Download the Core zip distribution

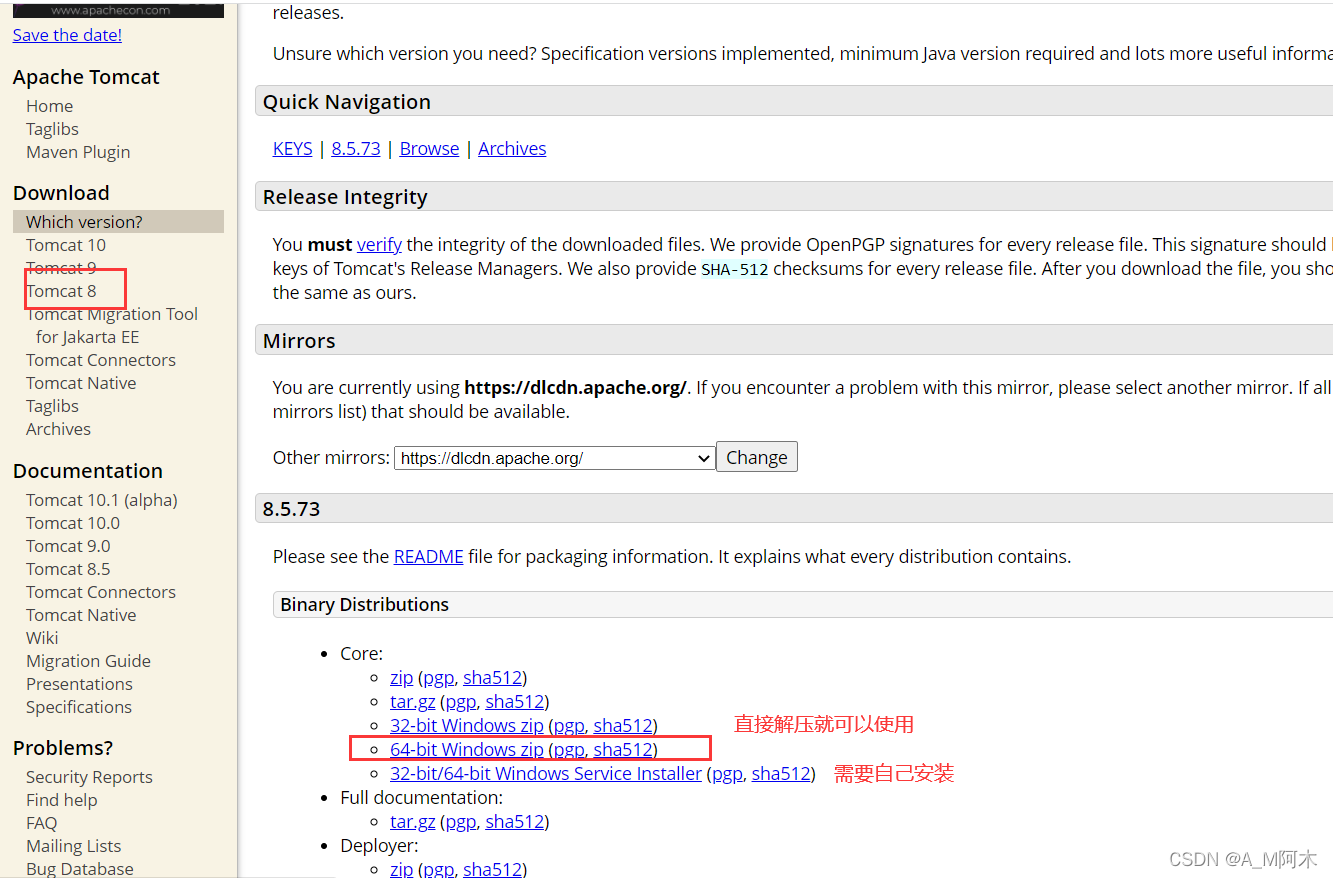pos(401,678)
